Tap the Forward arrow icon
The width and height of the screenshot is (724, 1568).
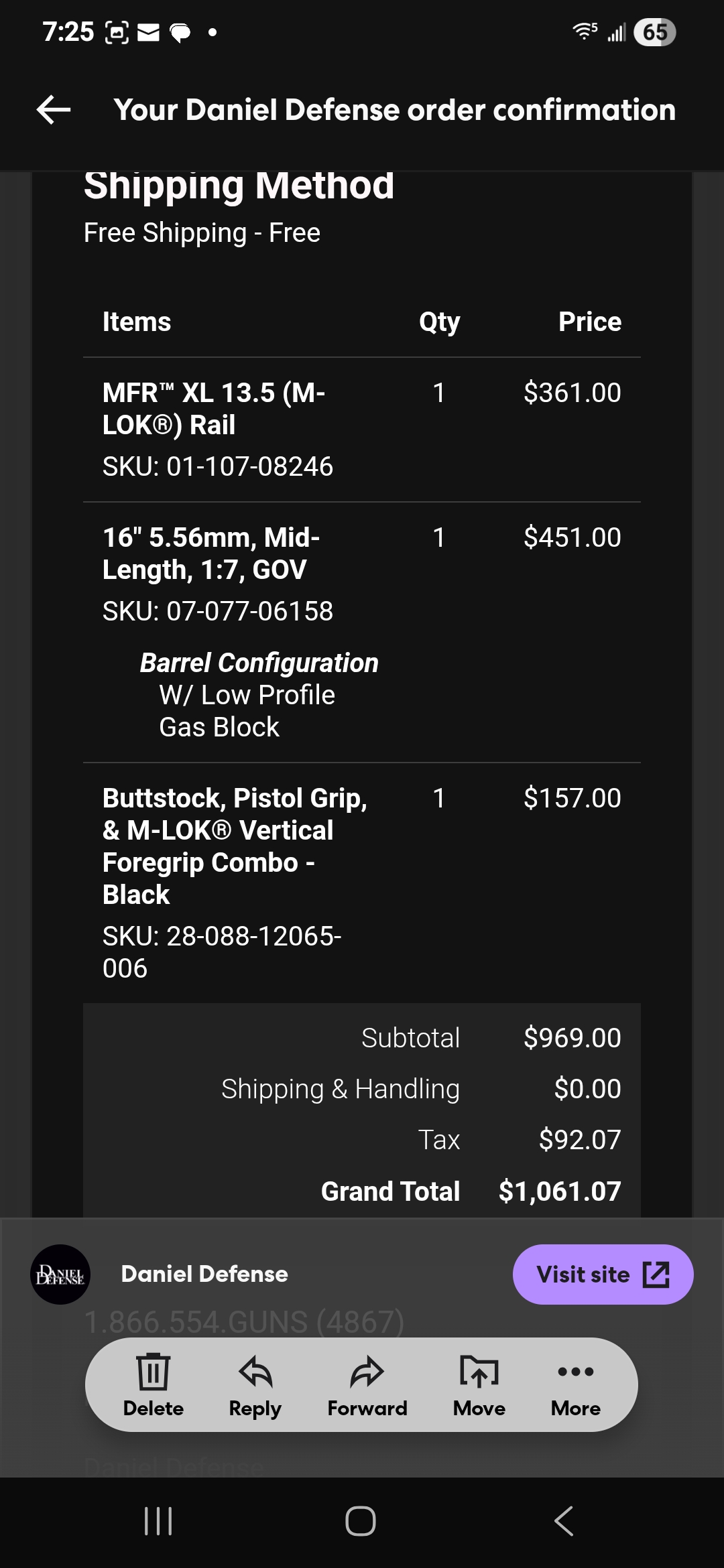(x=367, y=1371)
